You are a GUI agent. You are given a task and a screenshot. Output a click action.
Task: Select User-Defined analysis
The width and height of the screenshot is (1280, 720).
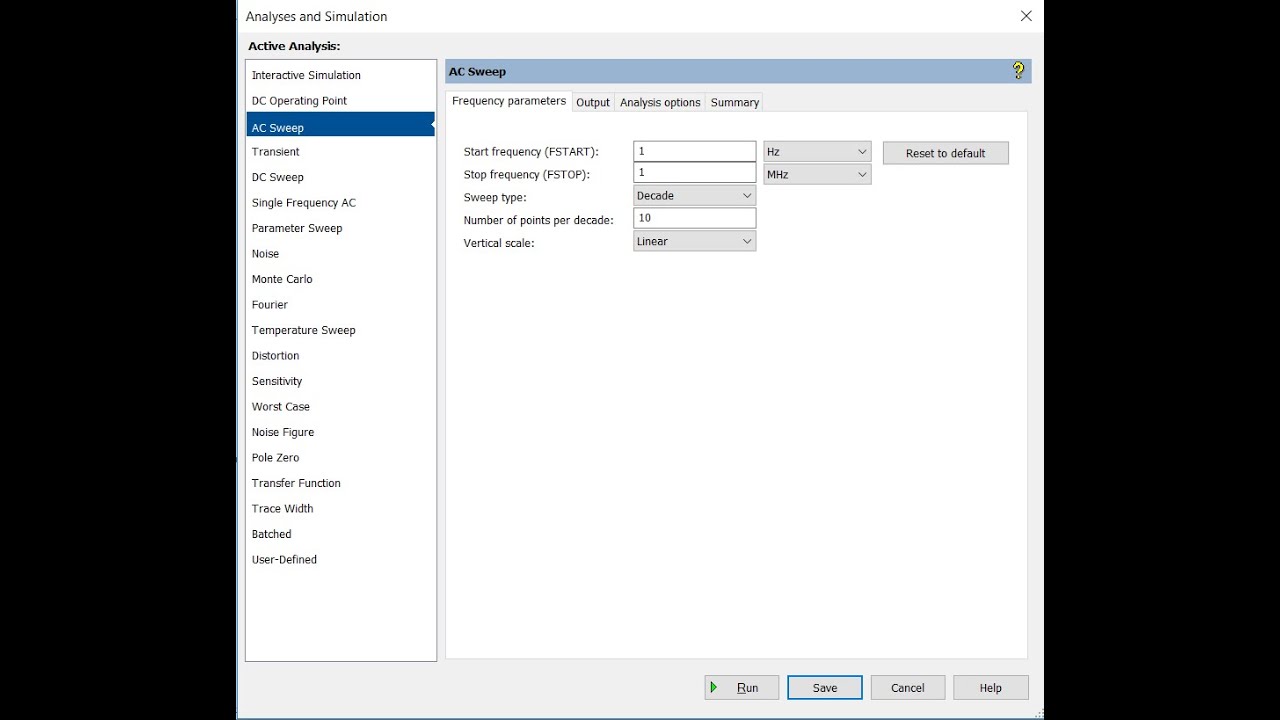[341, 560]
